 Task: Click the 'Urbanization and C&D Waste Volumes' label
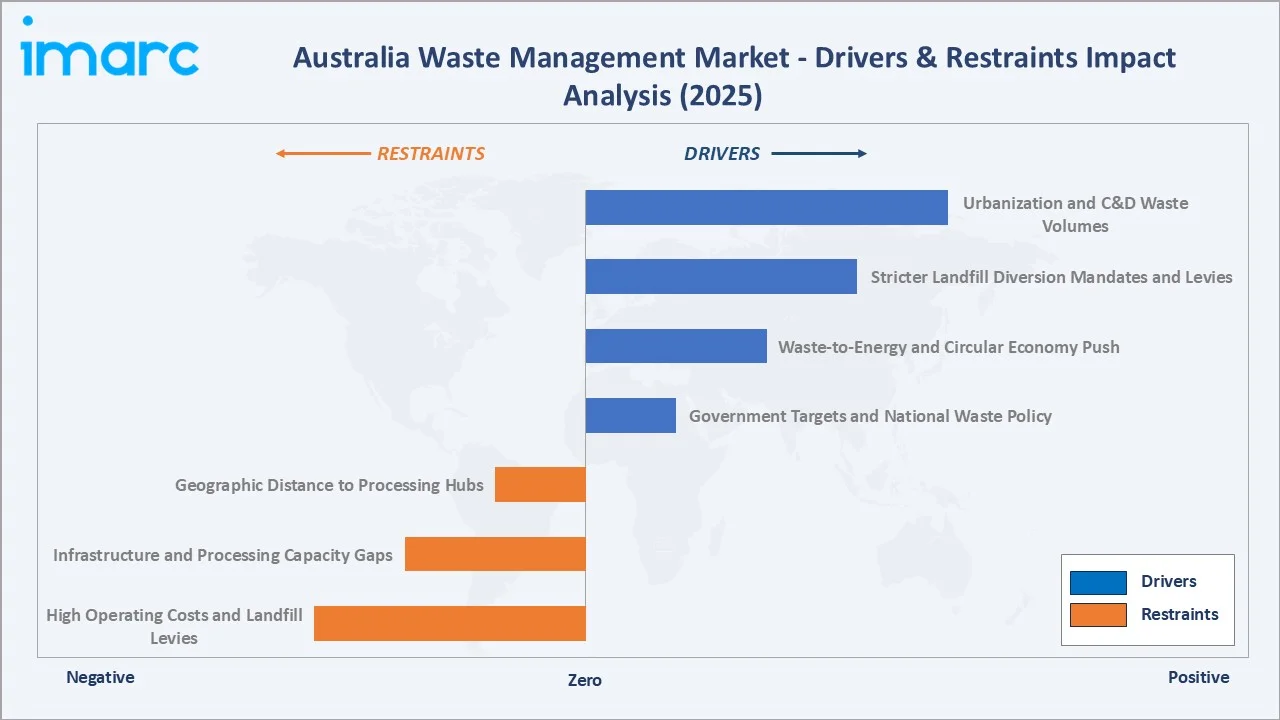tap(1075, 215)
